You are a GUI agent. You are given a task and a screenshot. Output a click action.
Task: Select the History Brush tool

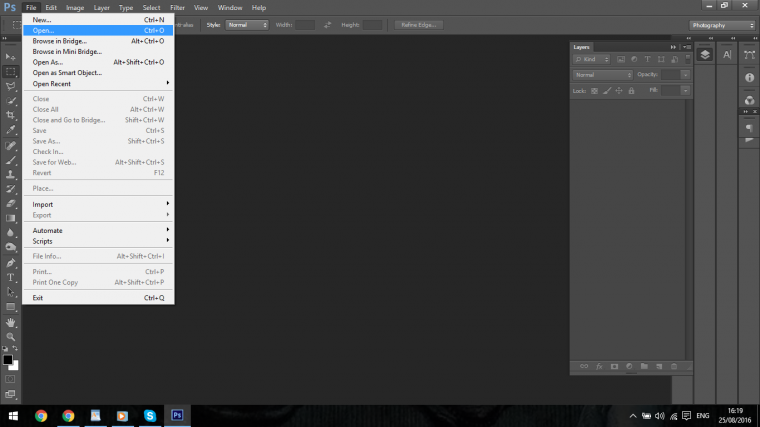click(10, 189)
